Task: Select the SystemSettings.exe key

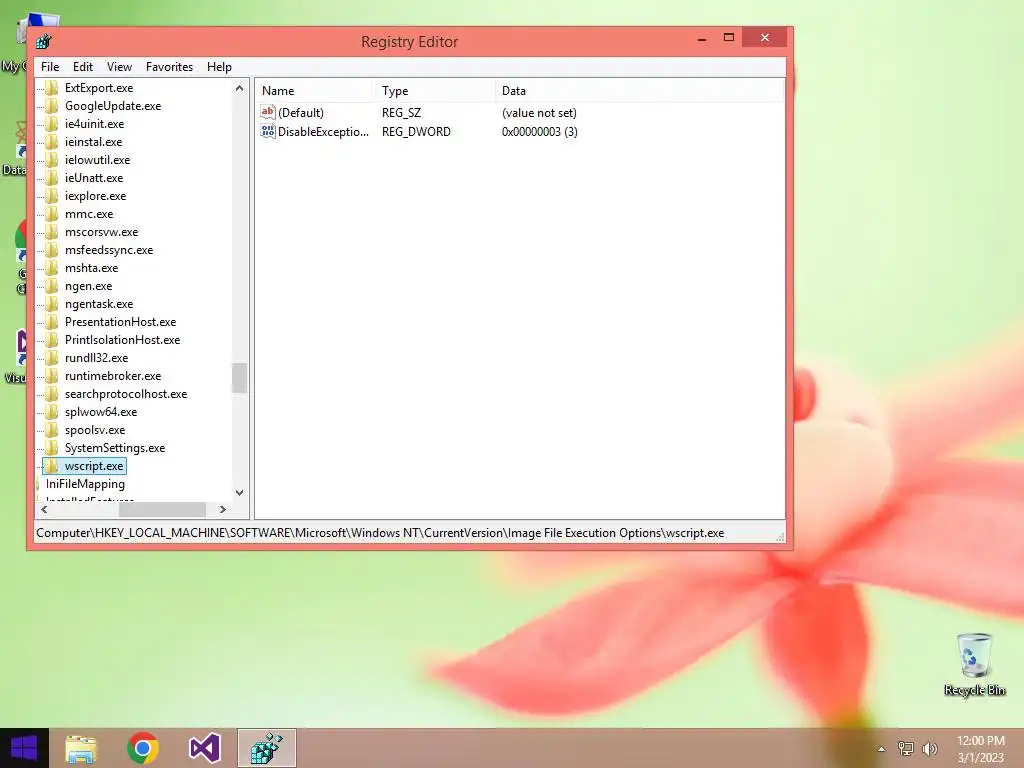Action: pos(114,448)
